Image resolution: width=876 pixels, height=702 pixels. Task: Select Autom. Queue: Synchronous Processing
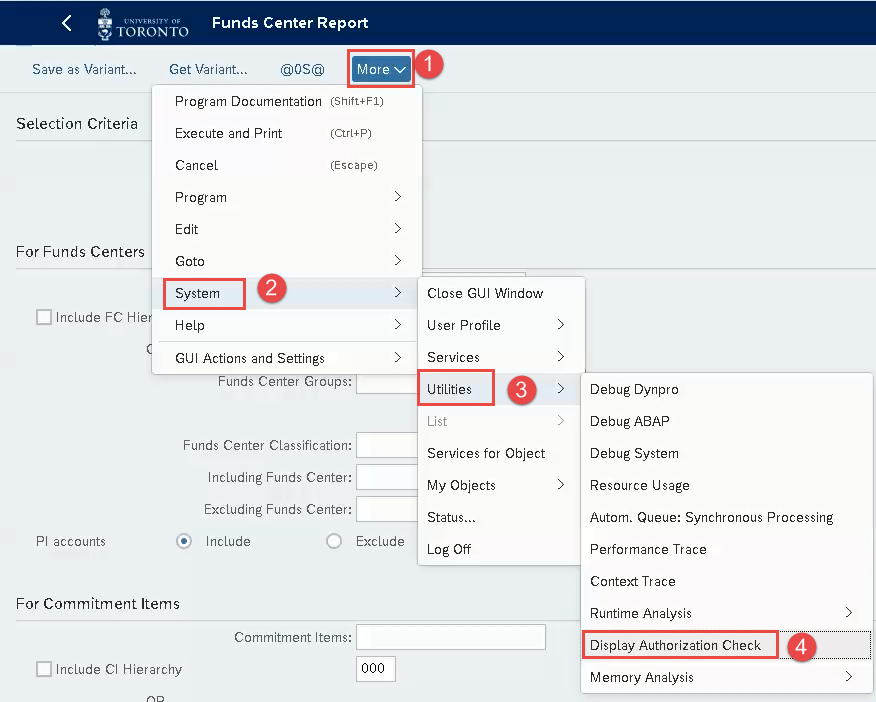pos(726,517)
